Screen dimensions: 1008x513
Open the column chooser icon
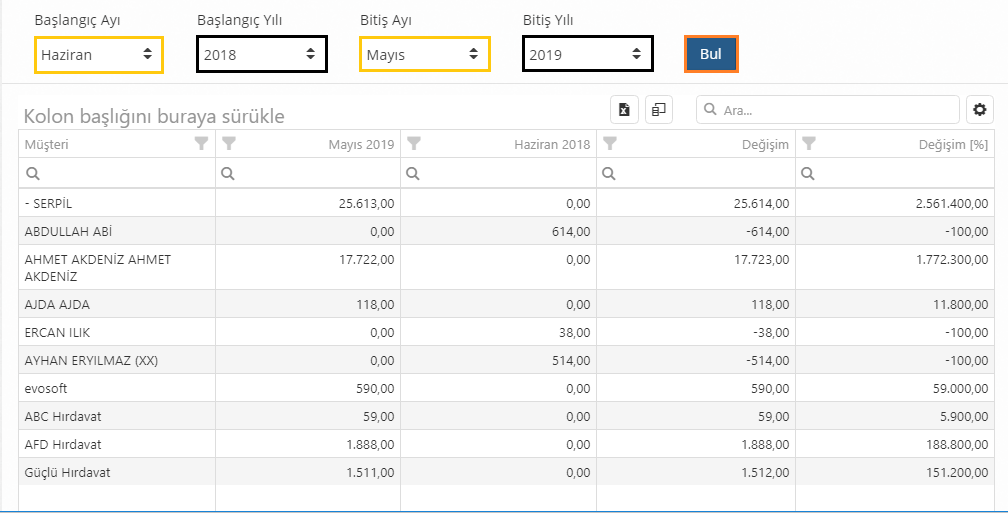pos(658,110)
